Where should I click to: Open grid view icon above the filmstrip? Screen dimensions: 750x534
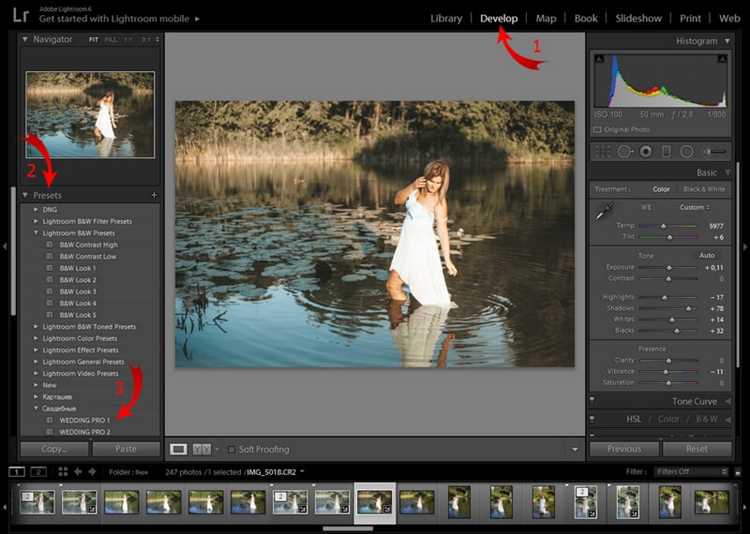63,472
